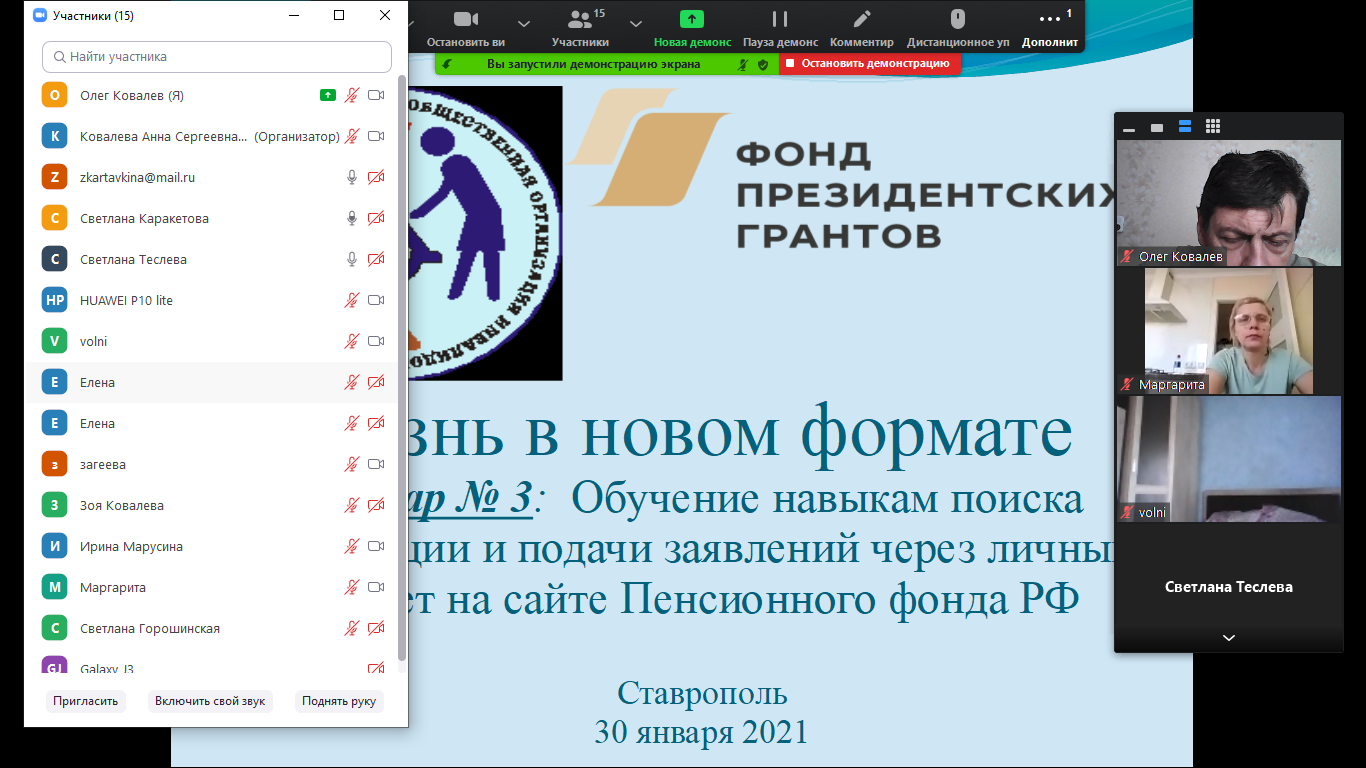Image resolution: width=1366 pixels, height=768 pixels.
Task: Select participant name Светлана Горошинская
Action: tap(150, 628)
